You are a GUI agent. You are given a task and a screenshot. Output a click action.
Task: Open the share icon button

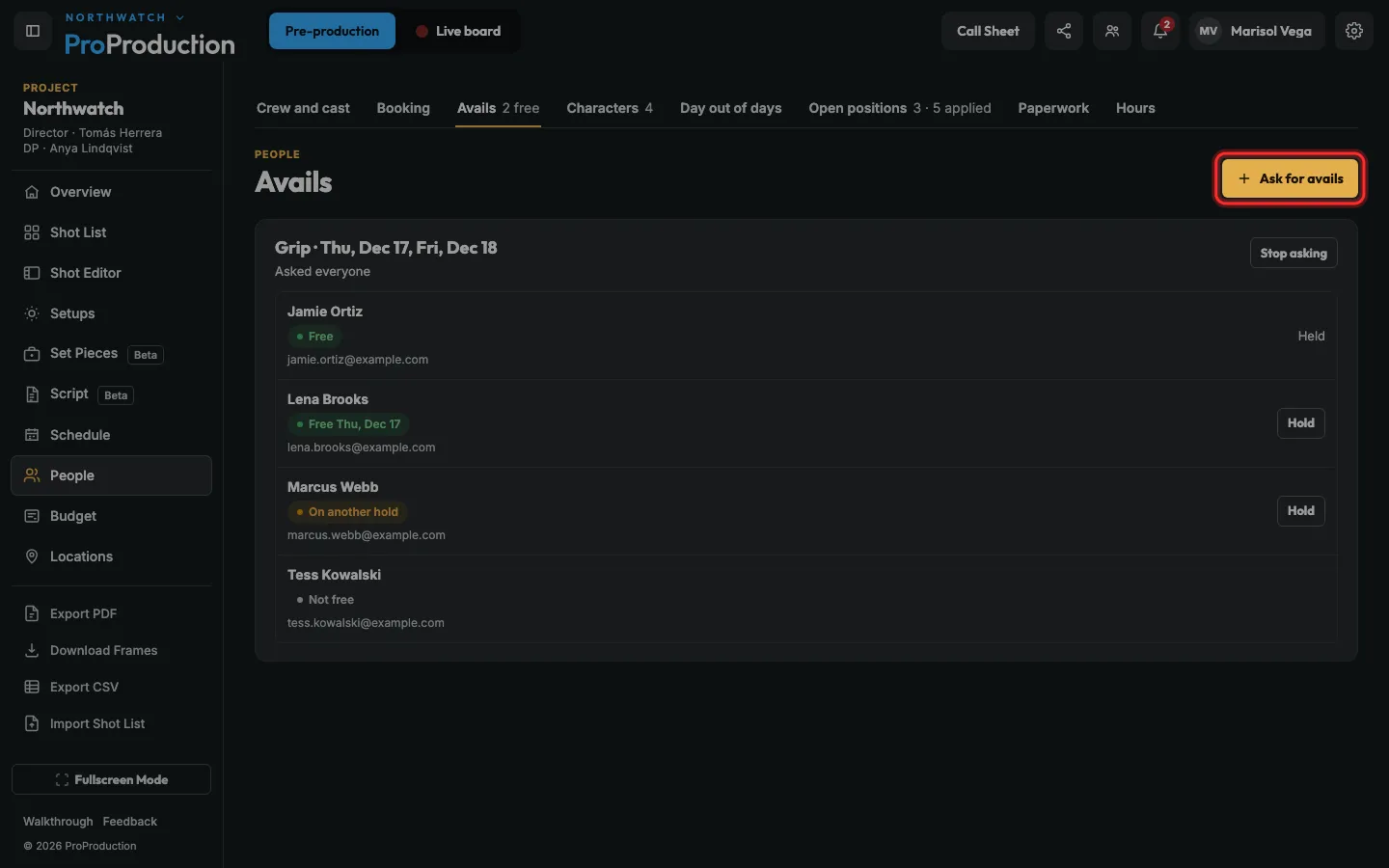(1064, 31)
